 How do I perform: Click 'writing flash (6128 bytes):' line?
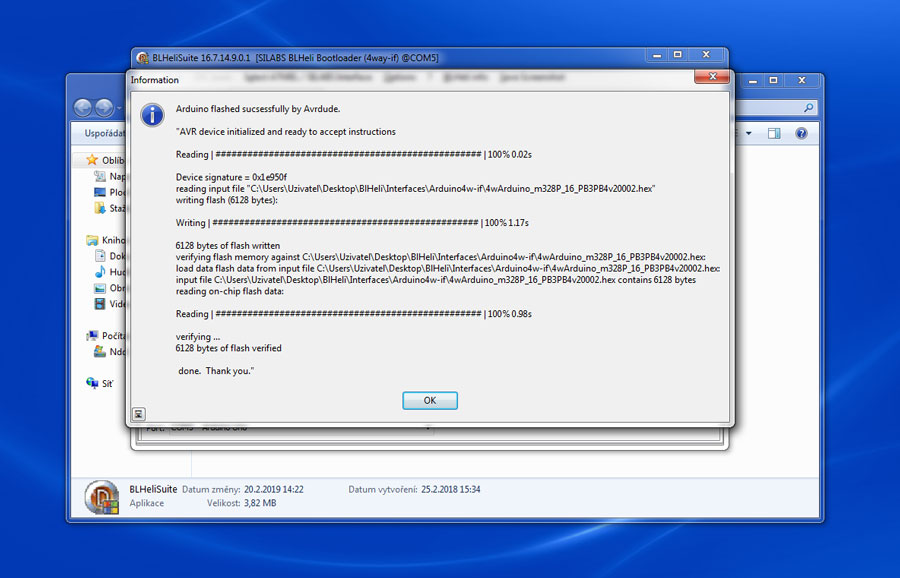227,200
